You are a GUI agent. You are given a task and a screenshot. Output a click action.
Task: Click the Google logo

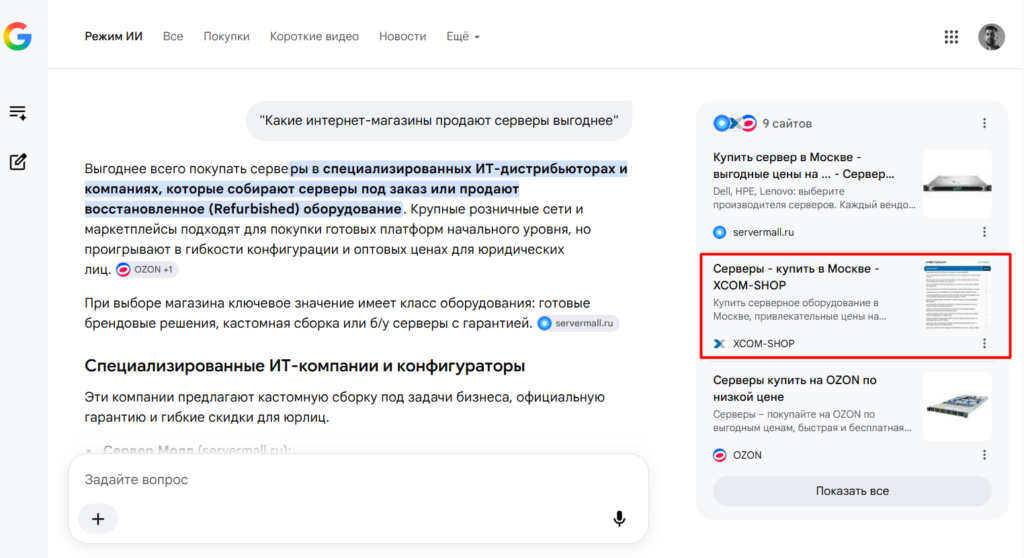[18, 37]
